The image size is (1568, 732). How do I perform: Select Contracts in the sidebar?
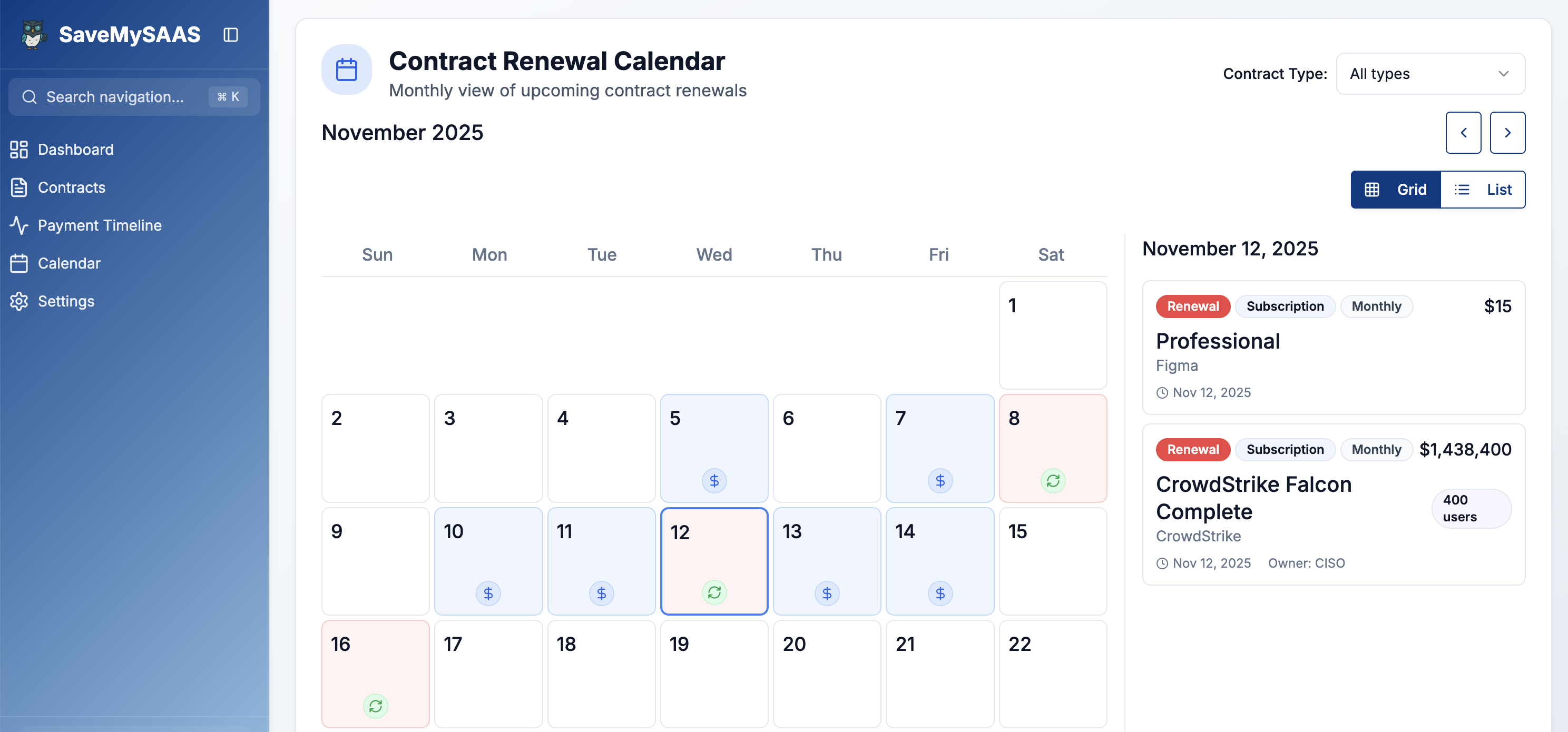point(71,187)
